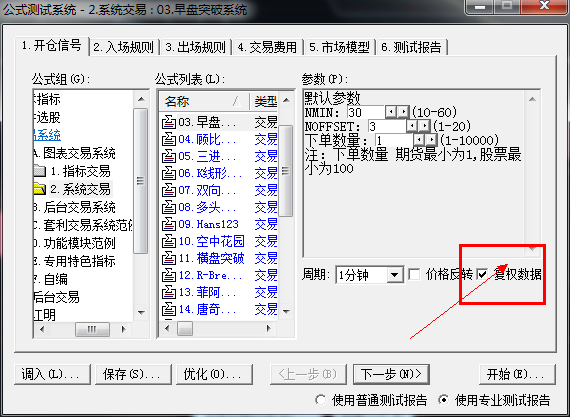Select 使用普通测试报告 radio button
570x417 pixels.
pyautogui.click(x=320, y=400)
